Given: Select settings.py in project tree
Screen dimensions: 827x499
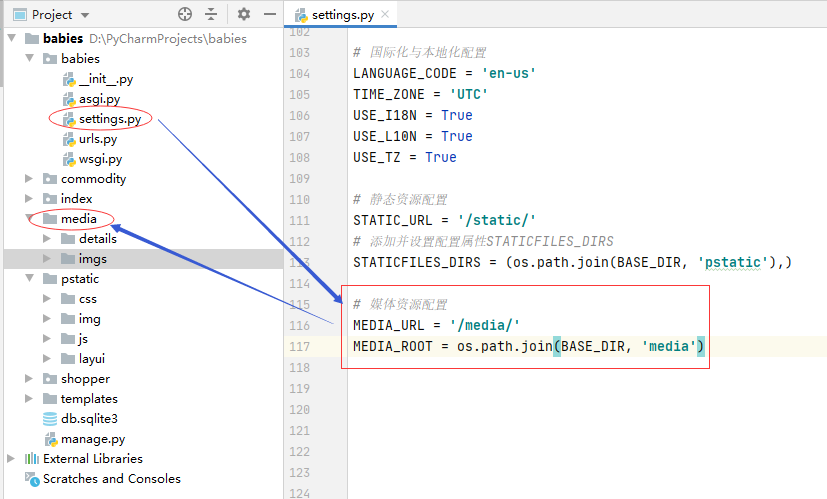Looking at the screenshot, I should 110,119.
